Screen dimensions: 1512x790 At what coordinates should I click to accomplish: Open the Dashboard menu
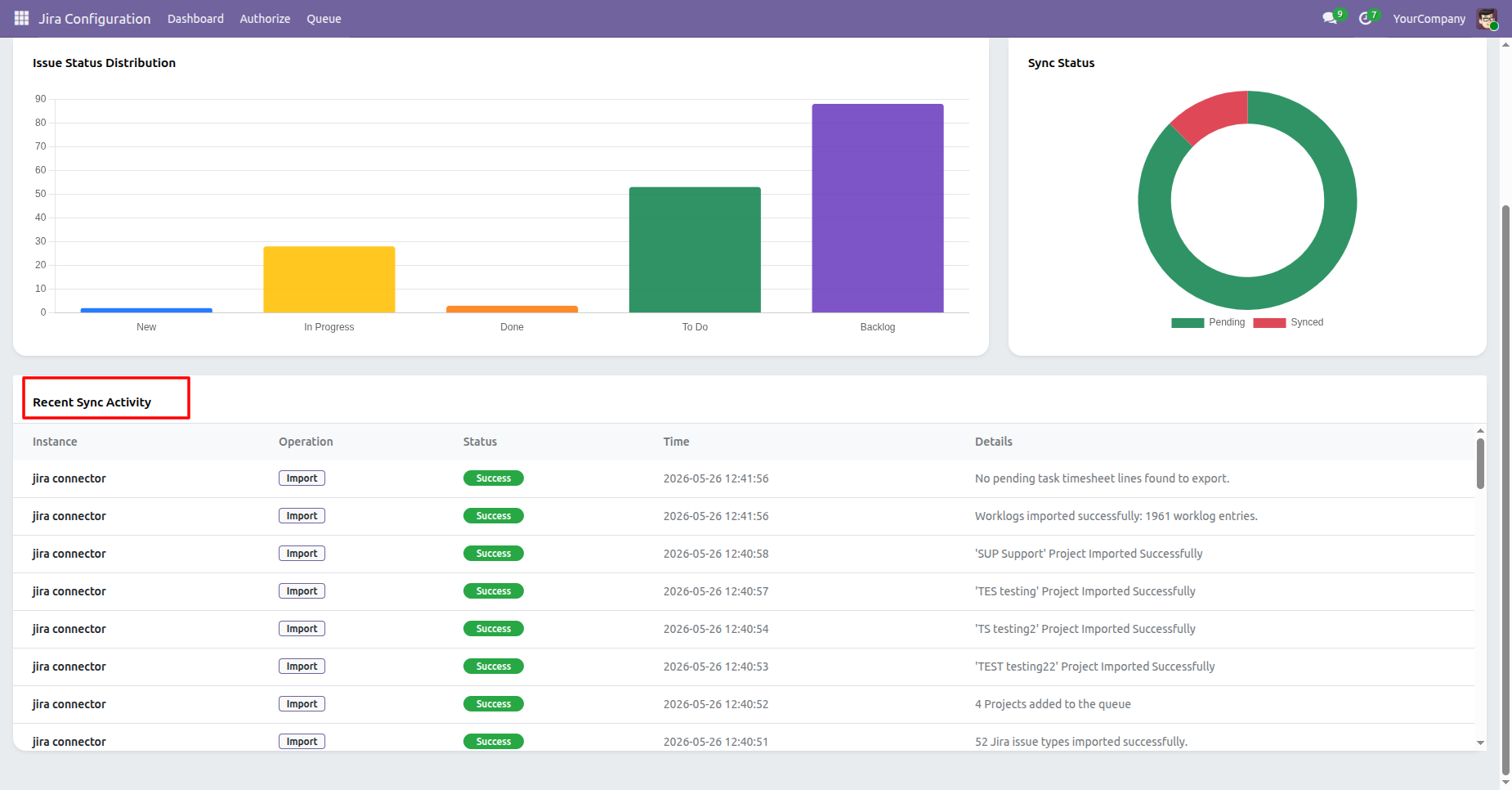click(195, 18)
